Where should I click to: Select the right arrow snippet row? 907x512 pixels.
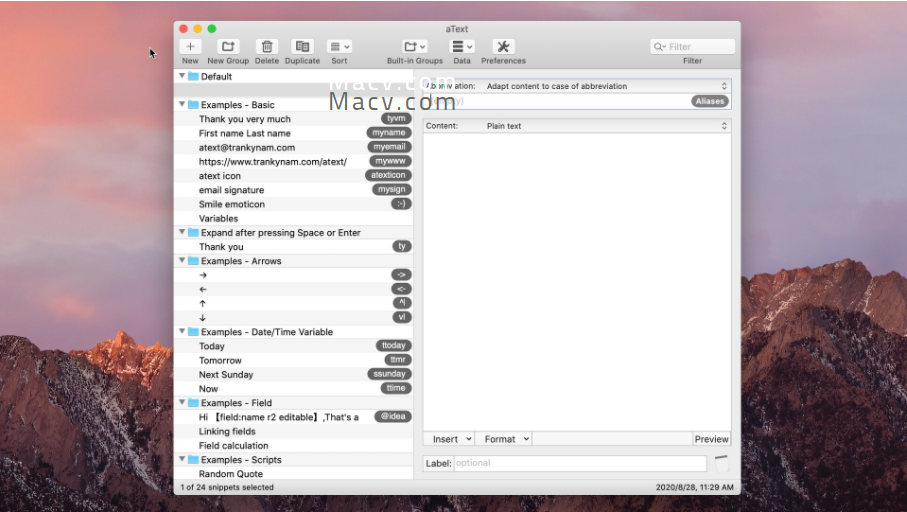tap(293, 275)
